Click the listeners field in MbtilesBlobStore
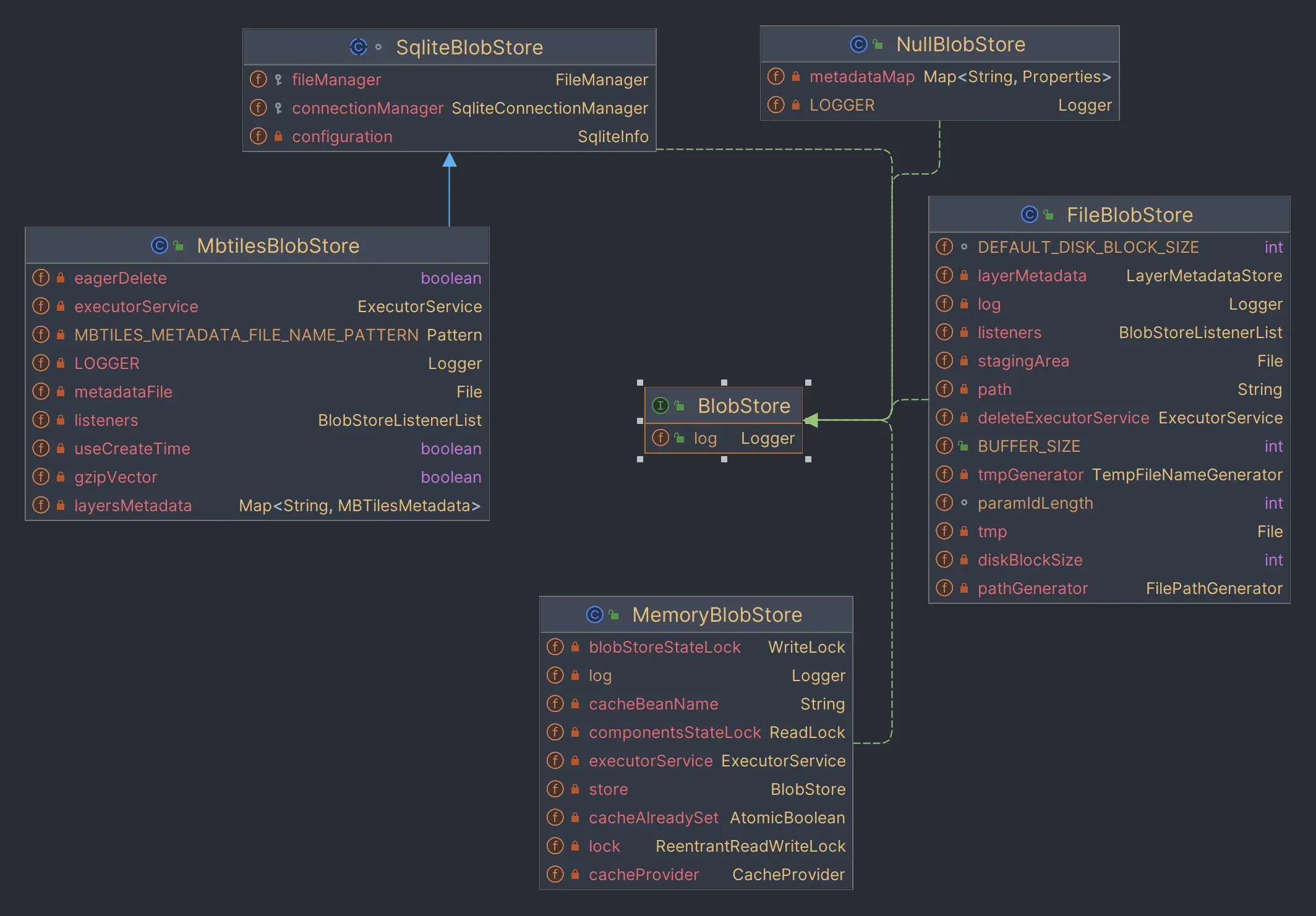This screenshot has height=916, width=1316. point(106,420)
